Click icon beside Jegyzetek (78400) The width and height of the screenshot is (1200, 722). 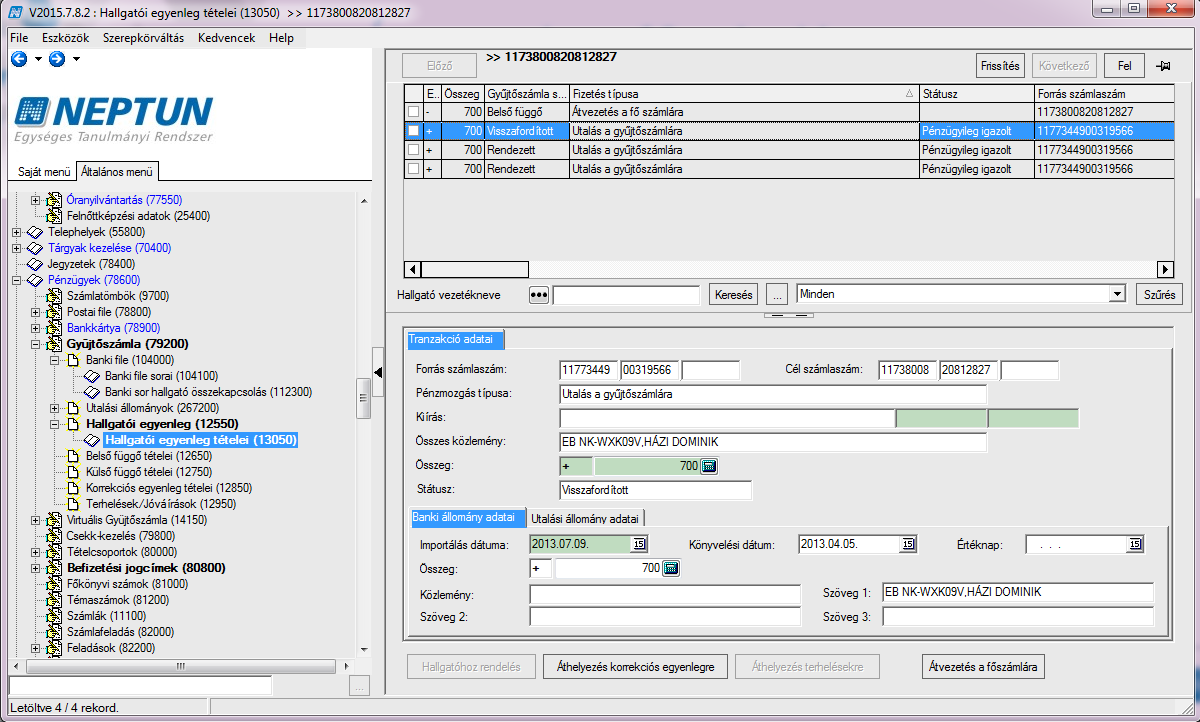point(35,264)
